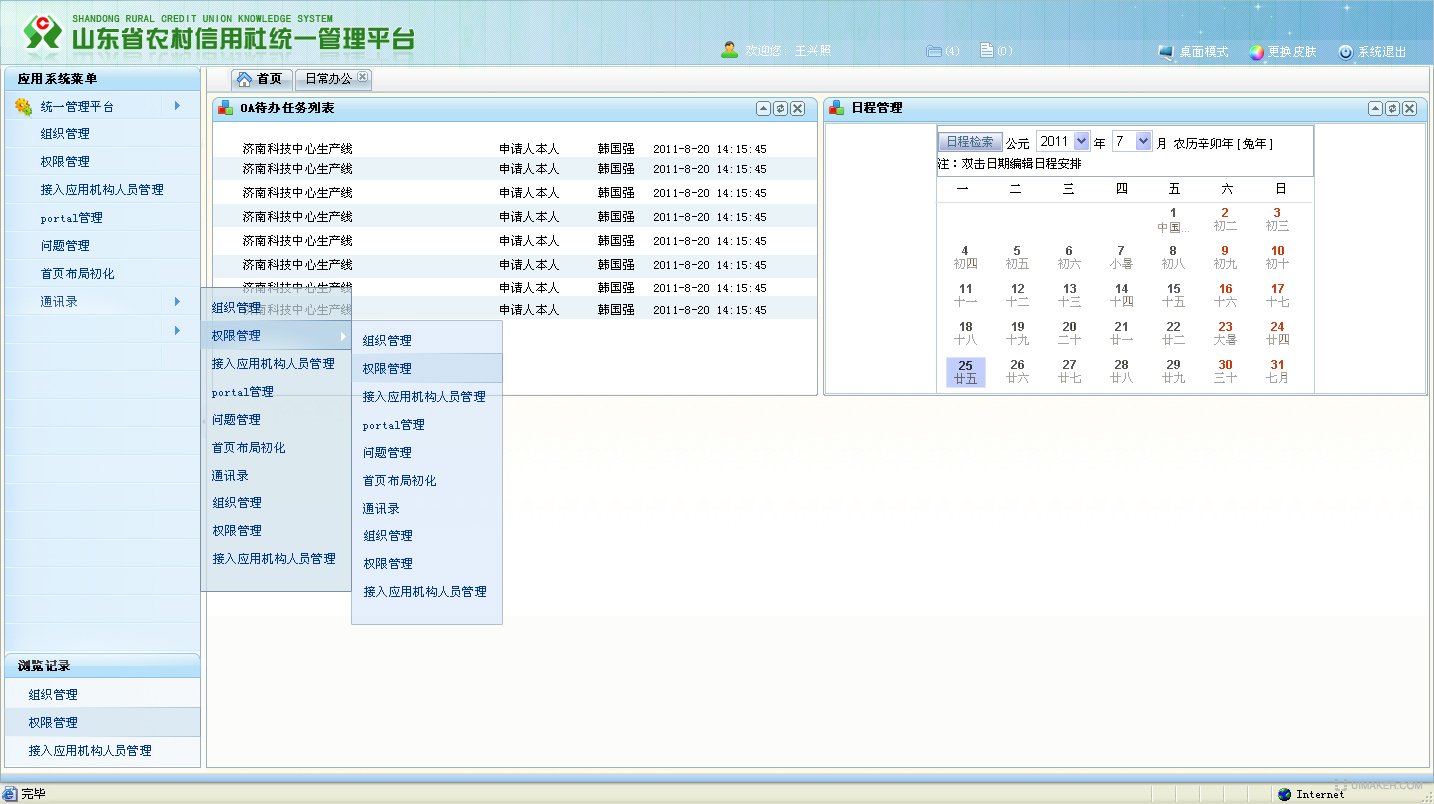Select highlighted 权限管理 in the rightmost submenu

pos(427,368)
